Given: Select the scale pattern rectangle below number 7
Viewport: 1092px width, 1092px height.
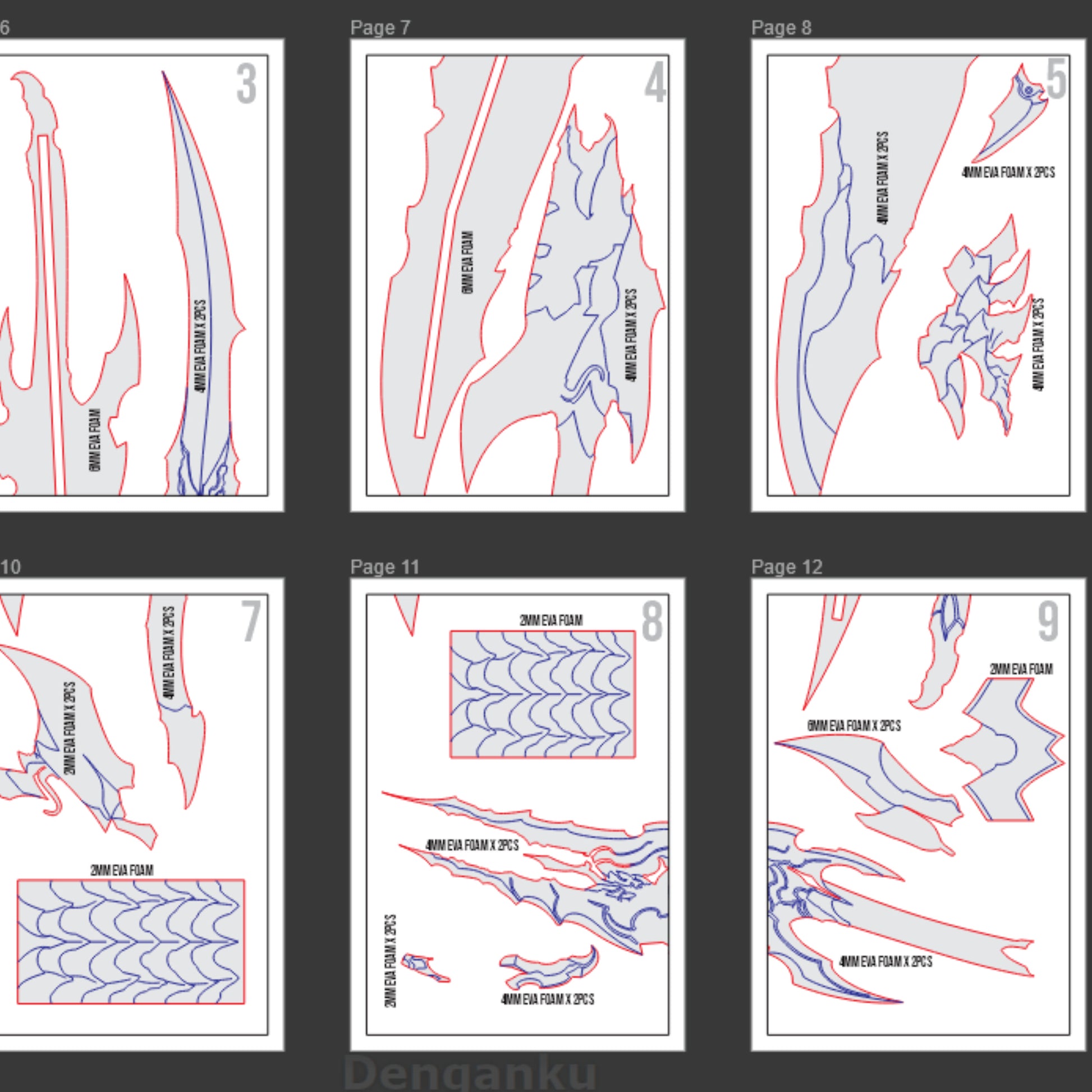Looking at the screenshot, I should (131, 941).
